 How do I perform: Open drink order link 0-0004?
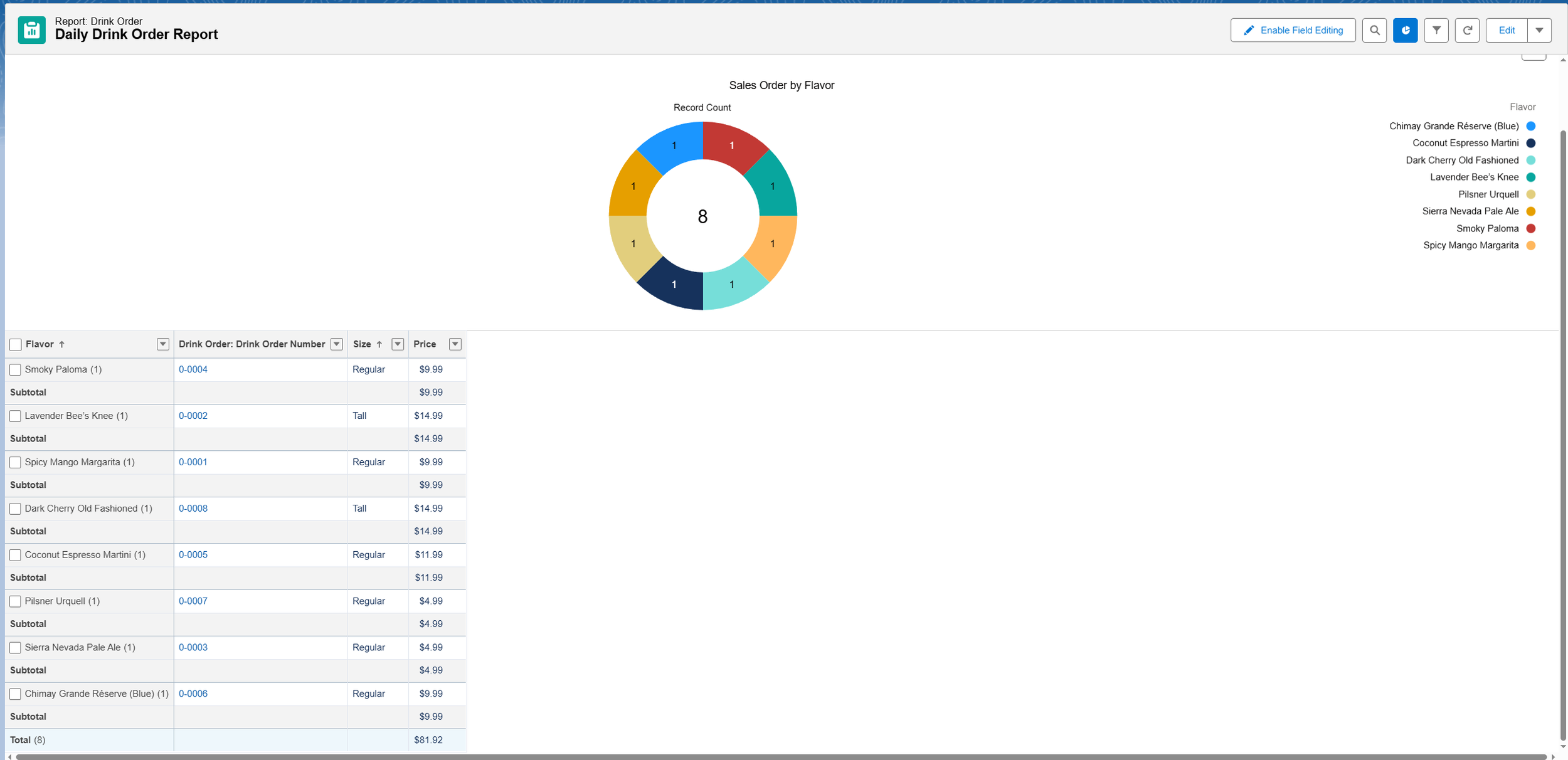pos(193,369)
